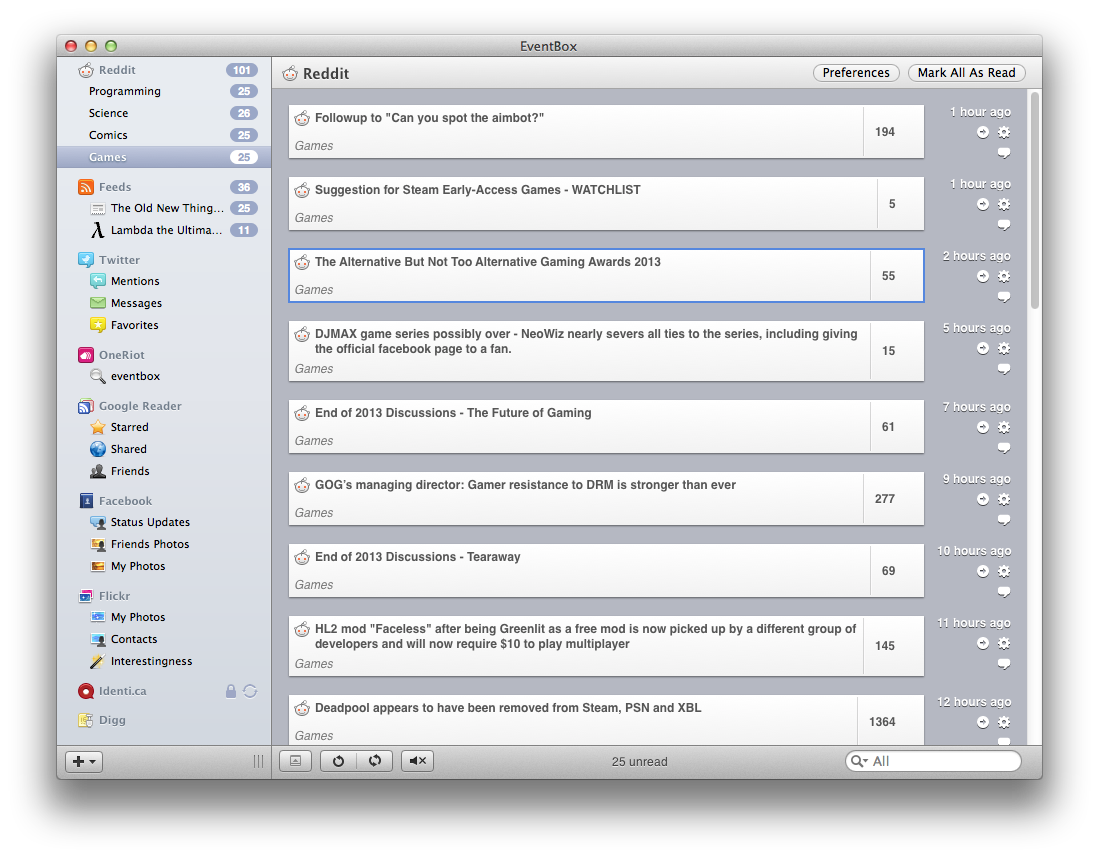
Task: Click the lock icon next to Identi.ca
Action: click(231, 691)
